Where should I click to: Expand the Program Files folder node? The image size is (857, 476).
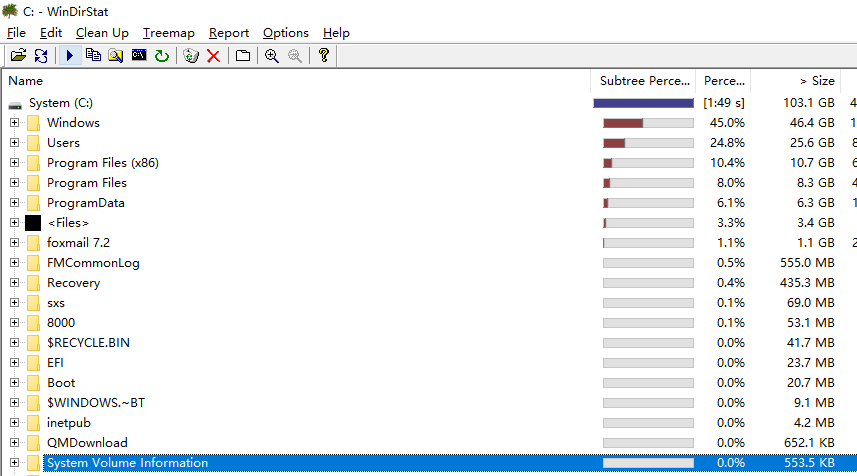tap(15, 183)
